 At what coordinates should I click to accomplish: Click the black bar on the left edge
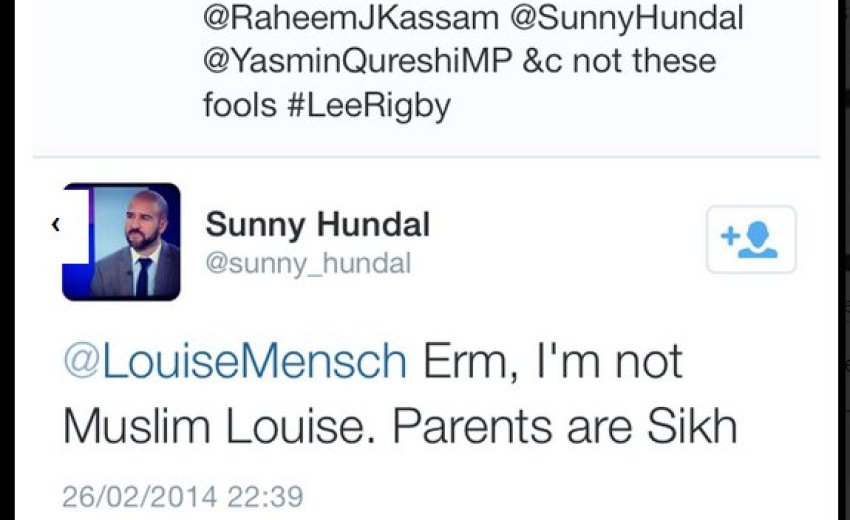click(10, 260)
